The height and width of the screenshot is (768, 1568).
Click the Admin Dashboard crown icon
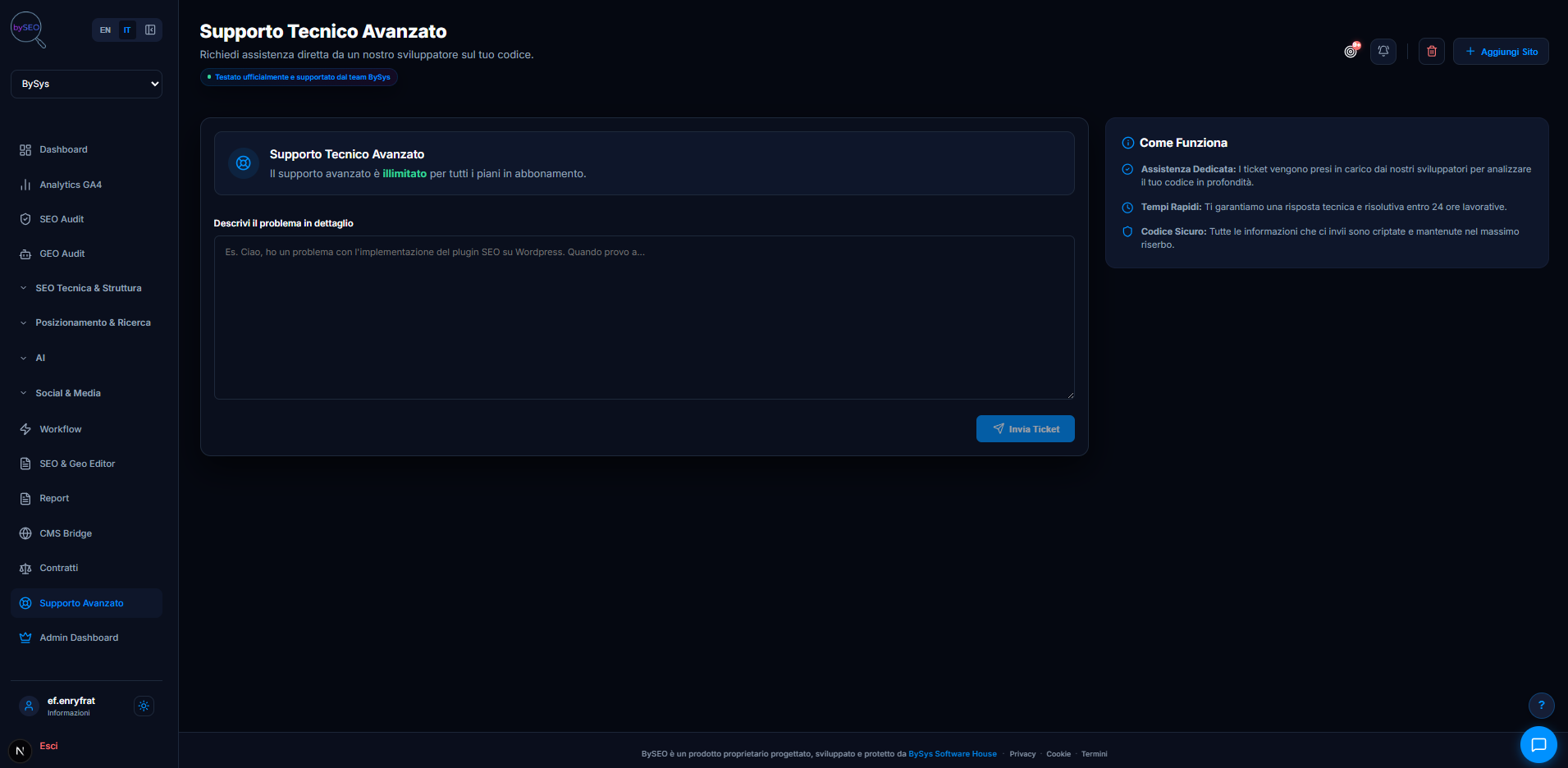pos(25,638)
